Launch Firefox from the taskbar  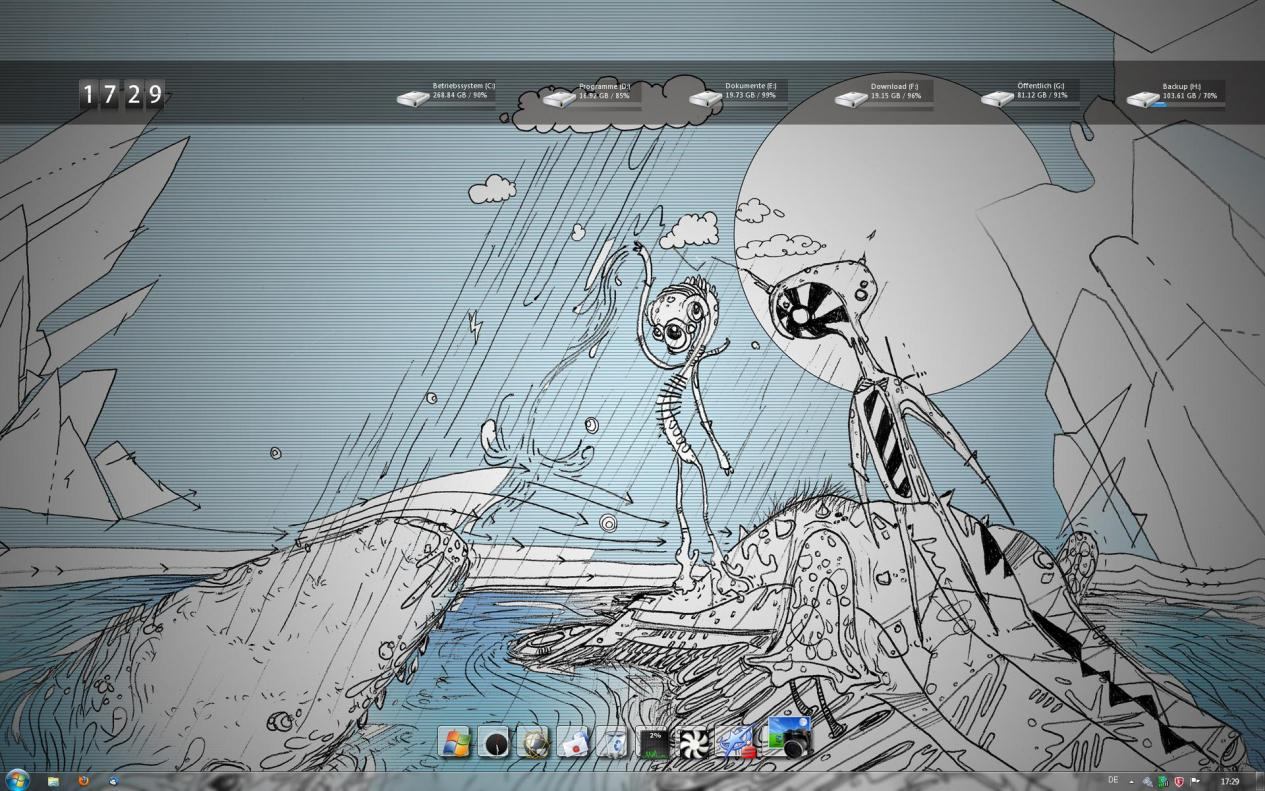point(83,780)
